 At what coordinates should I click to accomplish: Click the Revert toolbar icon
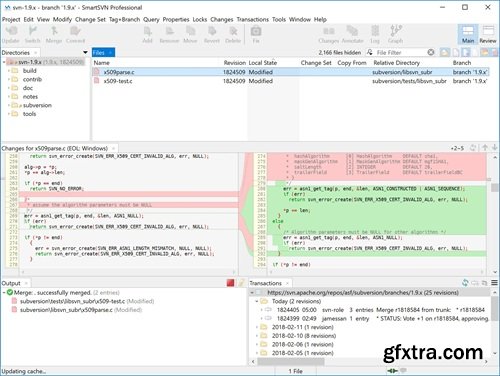[x=212, y=34]
